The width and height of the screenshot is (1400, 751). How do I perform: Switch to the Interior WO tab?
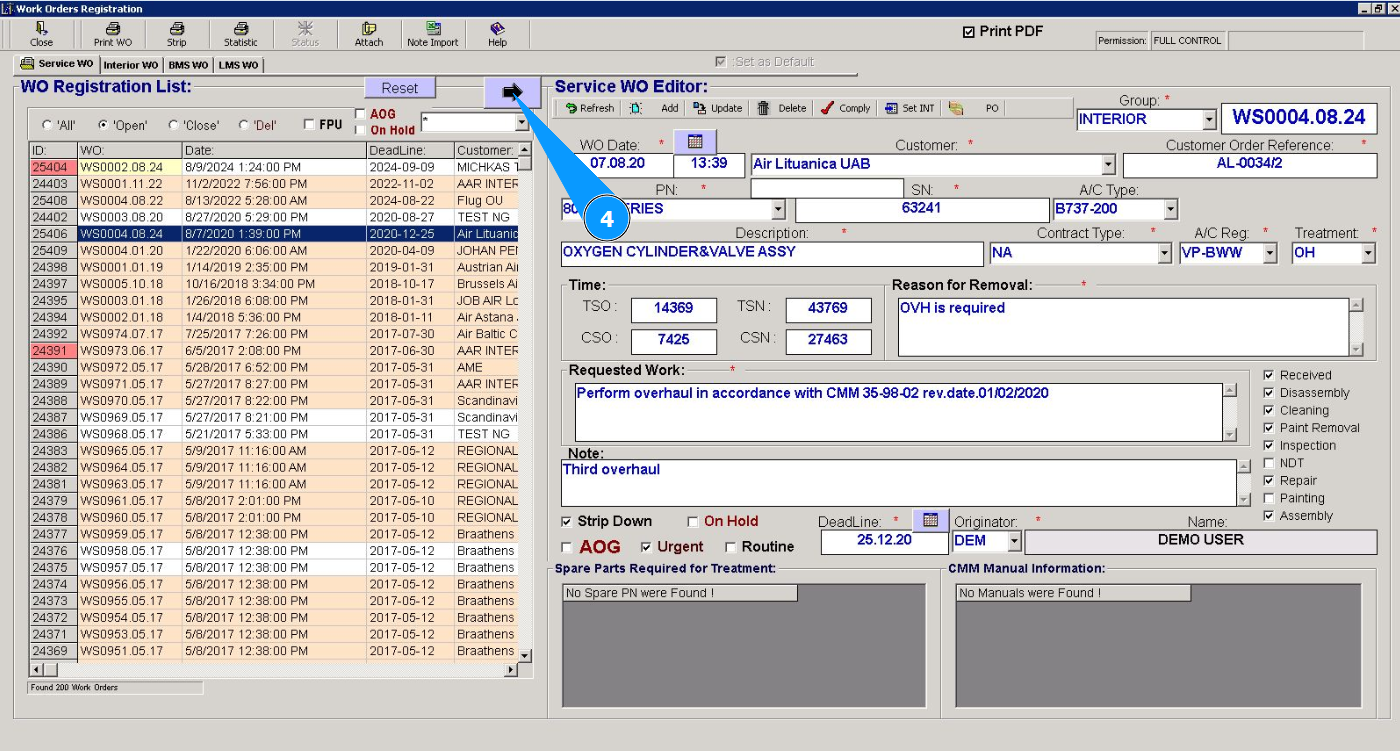130,65
